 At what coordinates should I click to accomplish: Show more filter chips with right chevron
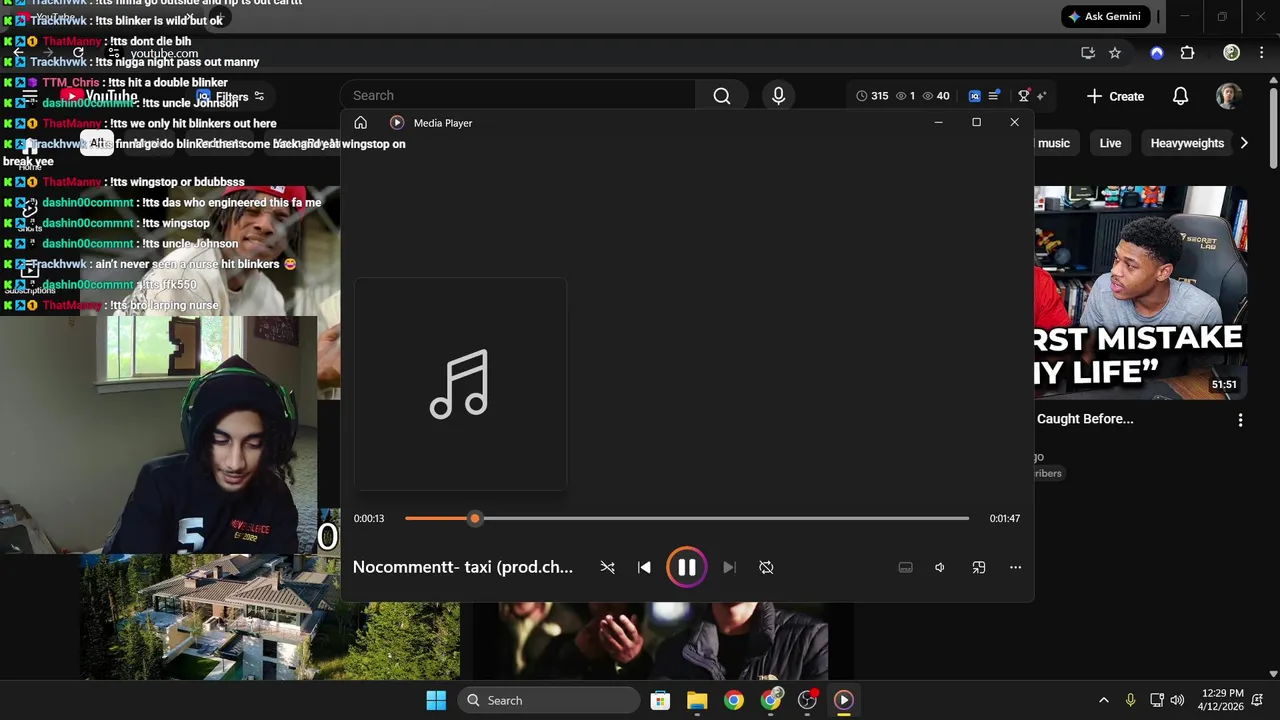(1244, 143)
